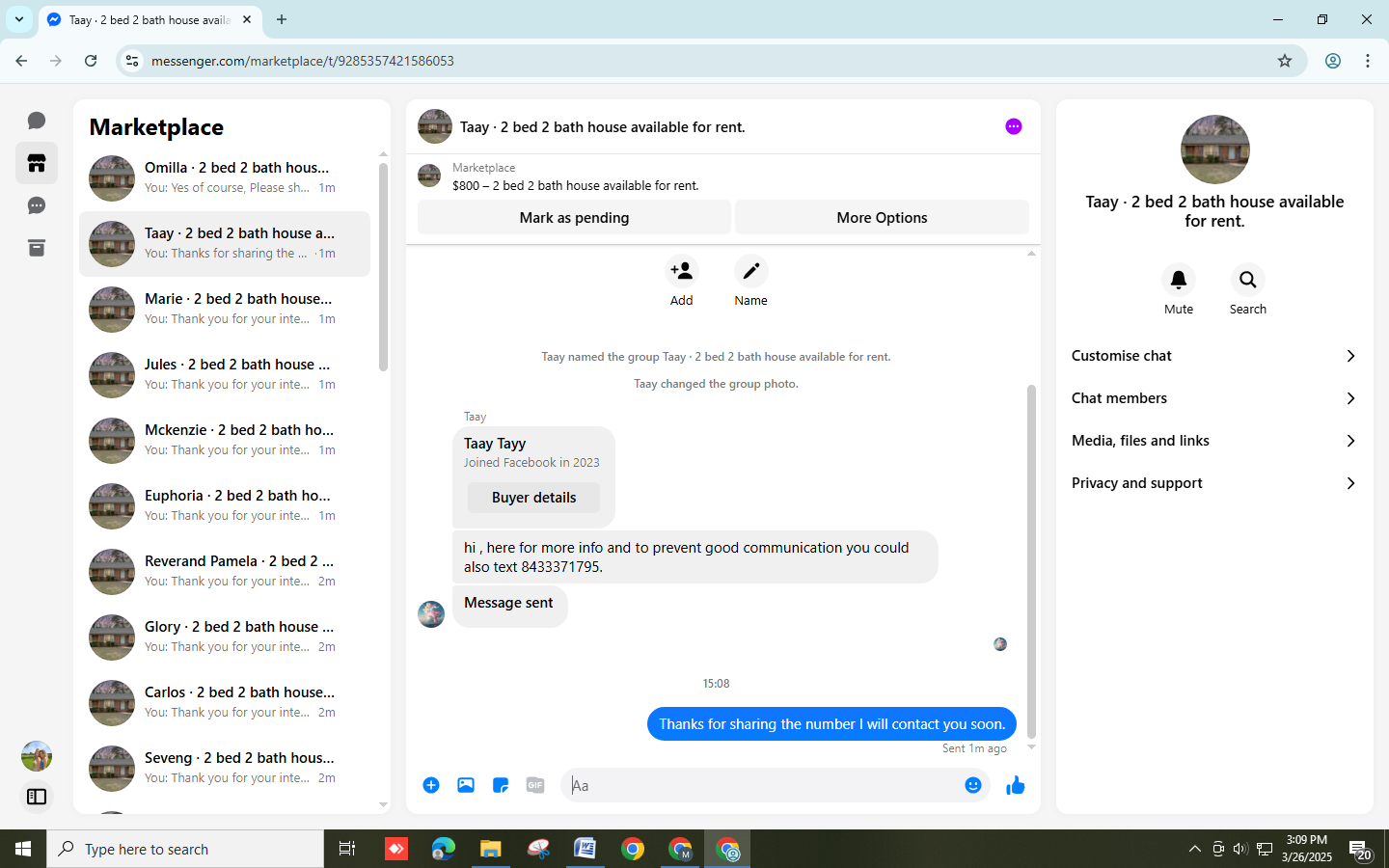Open the emoji picker in the message box

(x=973, y=785)
